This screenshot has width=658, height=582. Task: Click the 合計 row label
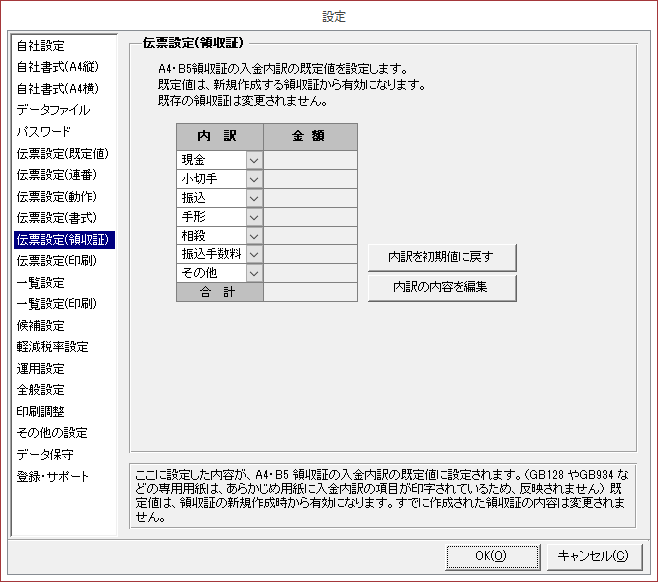tap(220, 292)
